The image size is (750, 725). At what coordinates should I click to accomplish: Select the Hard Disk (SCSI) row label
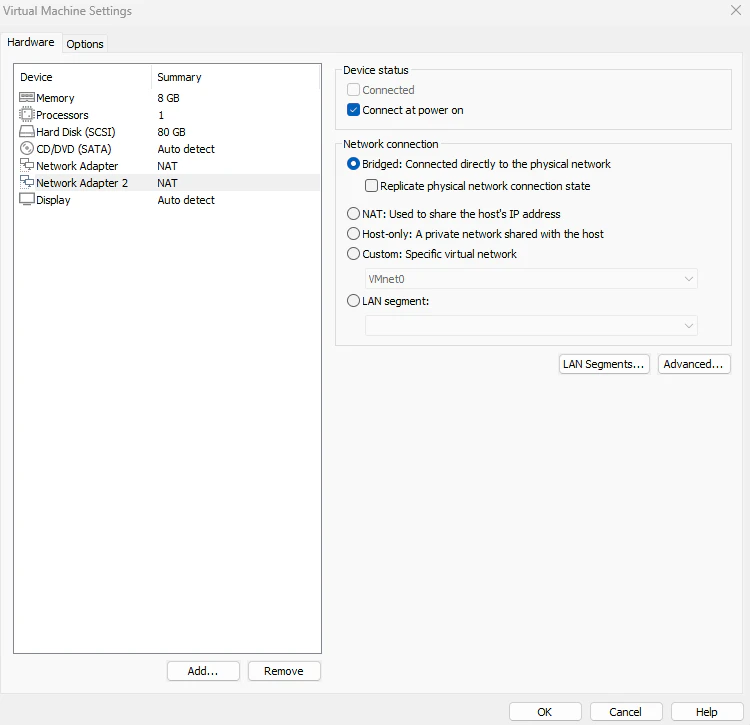tap(76, 132)
